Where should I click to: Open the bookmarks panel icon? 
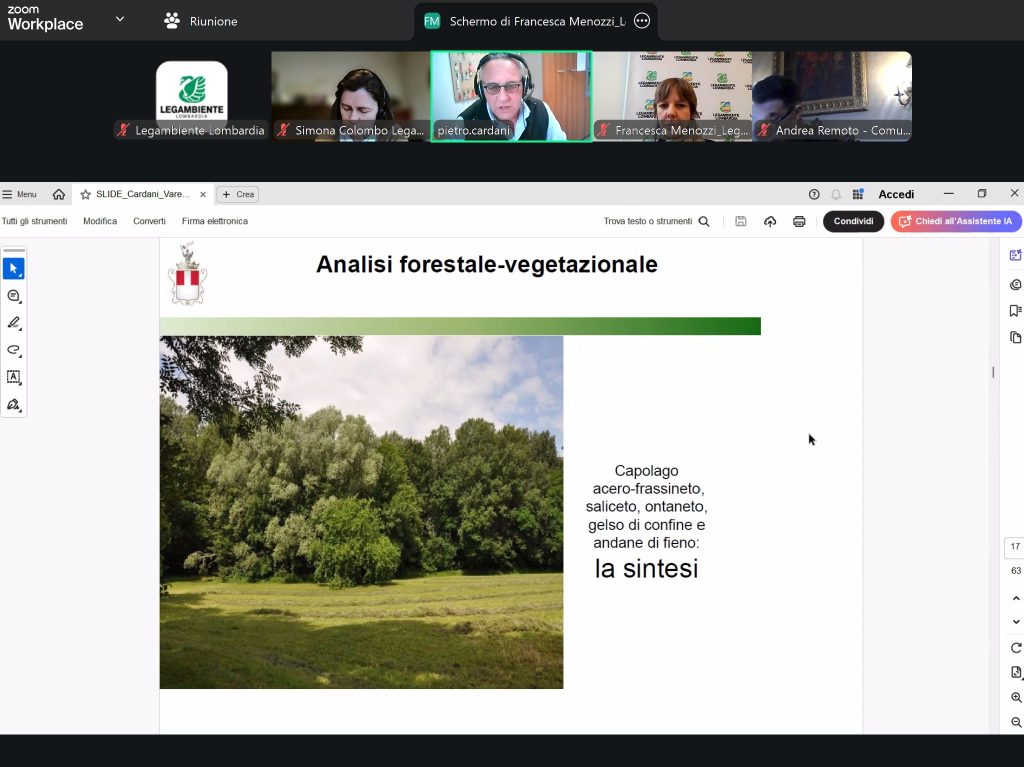tap(1015, 311)
